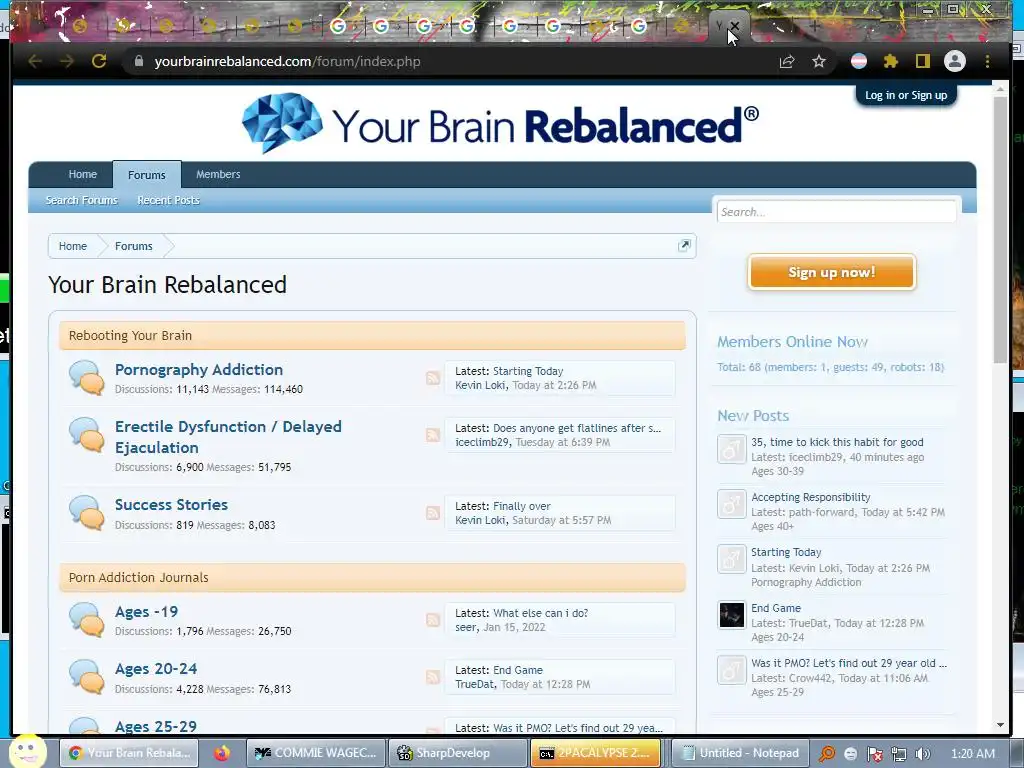Screen dimensions: 1024x768
Task: Click the network tray icon
Action: pos(899,754)
